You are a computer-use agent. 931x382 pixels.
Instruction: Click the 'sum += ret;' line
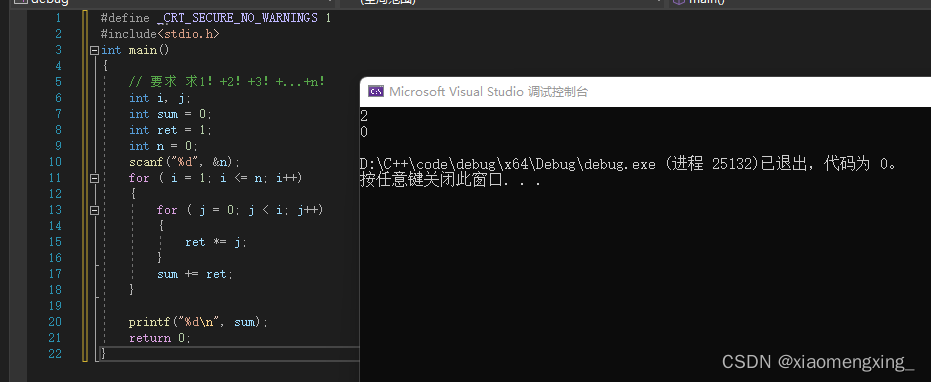[195, 274]
